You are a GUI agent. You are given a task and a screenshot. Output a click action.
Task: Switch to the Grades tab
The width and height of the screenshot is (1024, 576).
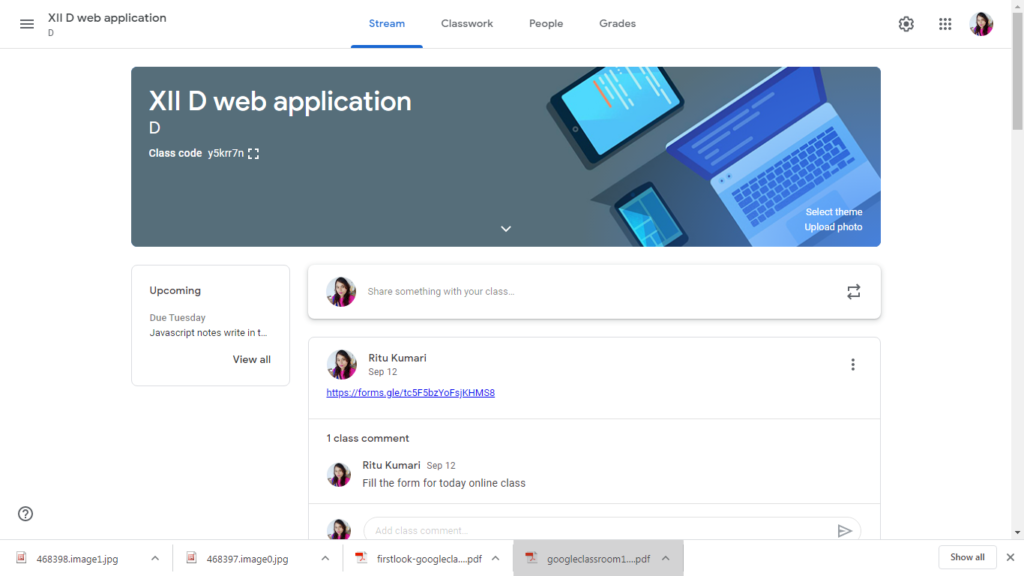[x=617, y=24]
